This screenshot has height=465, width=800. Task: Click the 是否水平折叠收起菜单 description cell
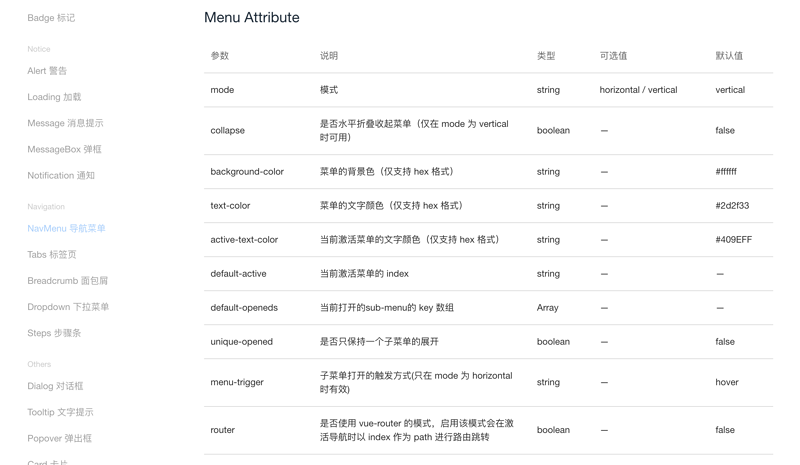414,131
